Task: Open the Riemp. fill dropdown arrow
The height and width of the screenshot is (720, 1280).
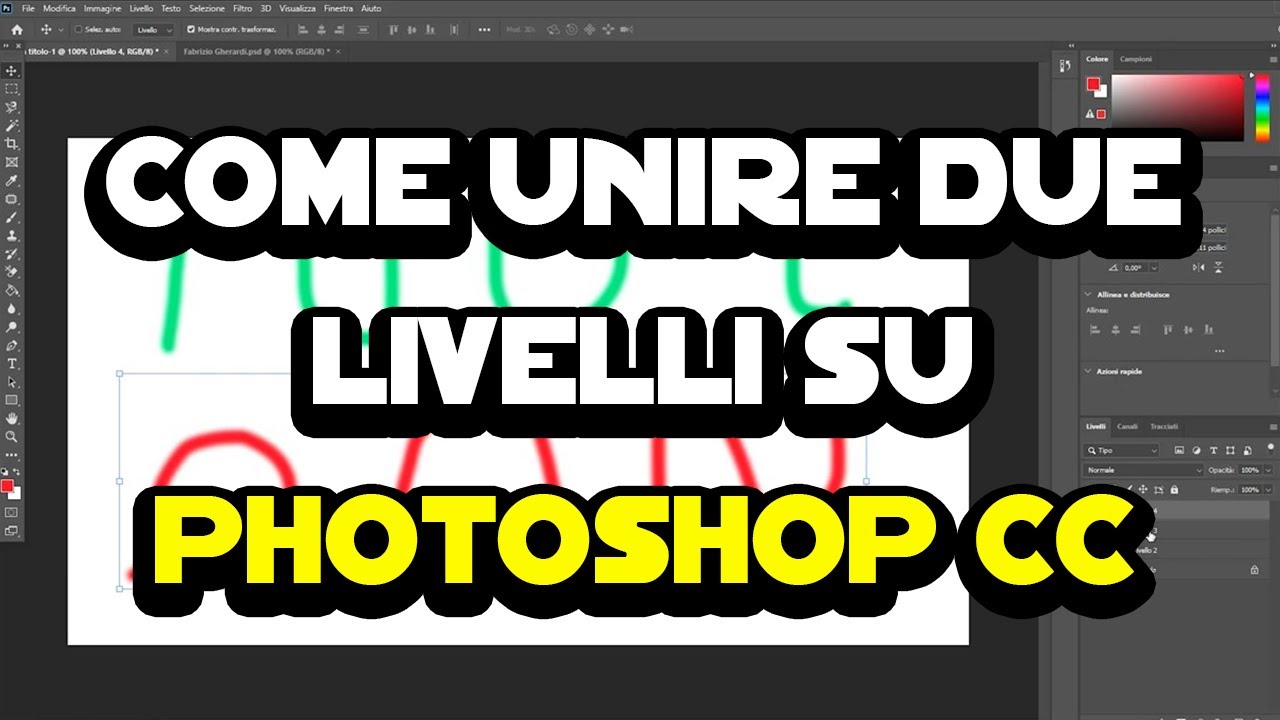Action: [x=1268, y=490]
